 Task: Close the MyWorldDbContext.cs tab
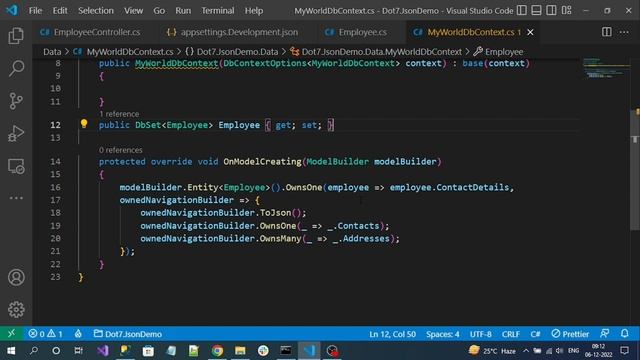pos(530,32)
